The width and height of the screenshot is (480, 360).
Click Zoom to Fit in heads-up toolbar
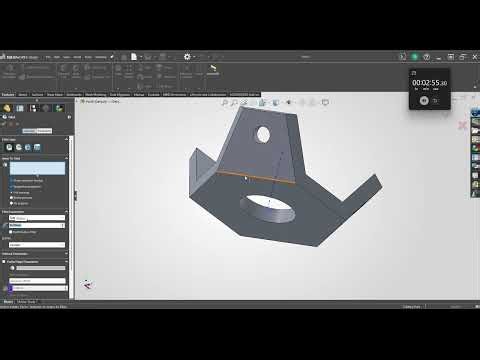(x=225, y=102)
